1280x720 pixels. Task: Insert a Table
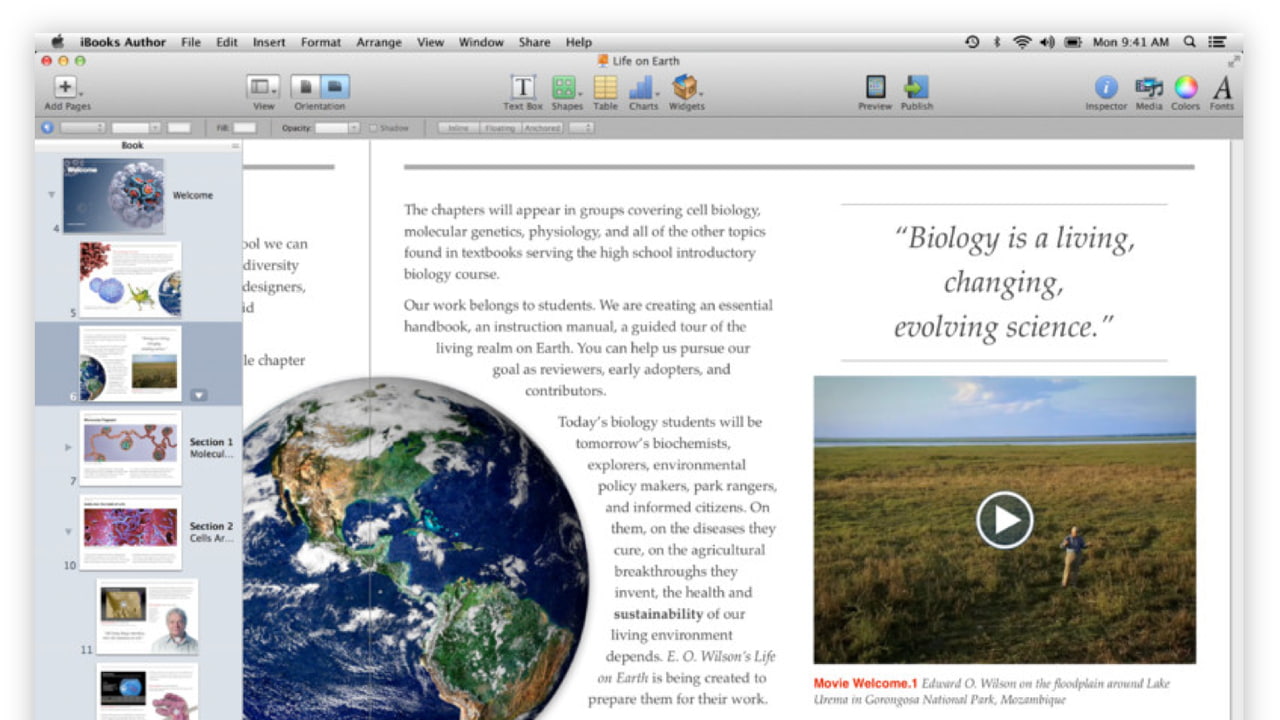pos(605,87)
